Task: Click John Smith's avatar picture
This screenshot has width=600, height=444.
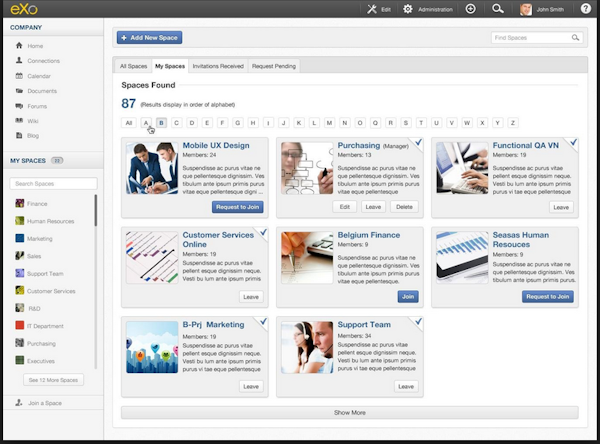Action: coord(526,9)
